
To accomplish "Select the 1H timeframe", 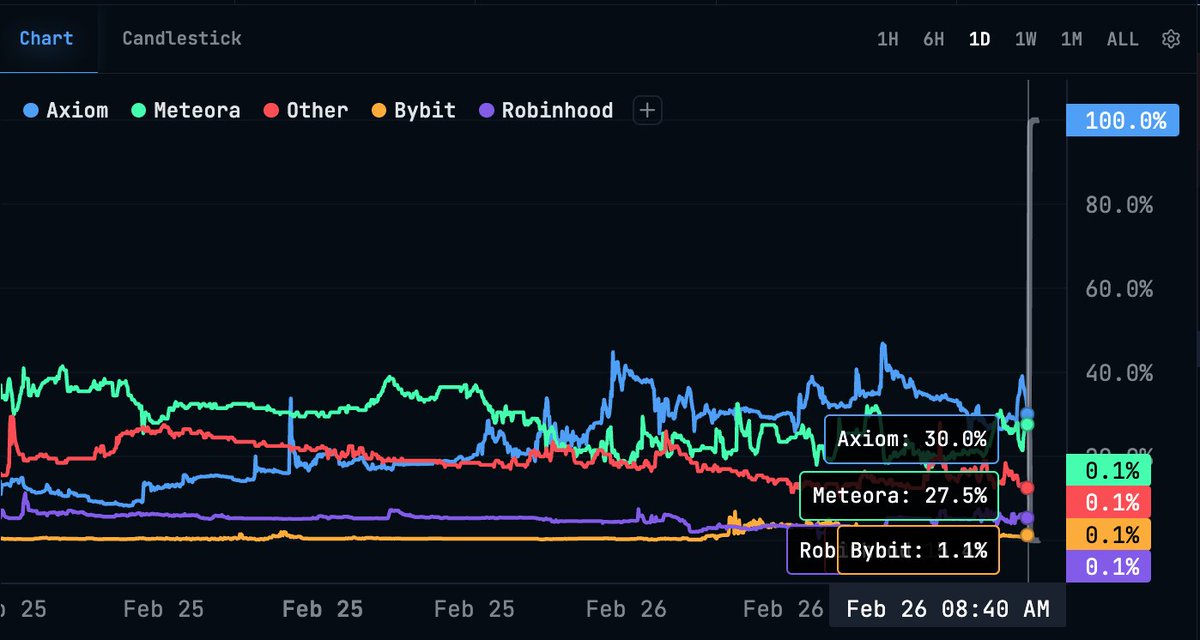I will 887,38.
